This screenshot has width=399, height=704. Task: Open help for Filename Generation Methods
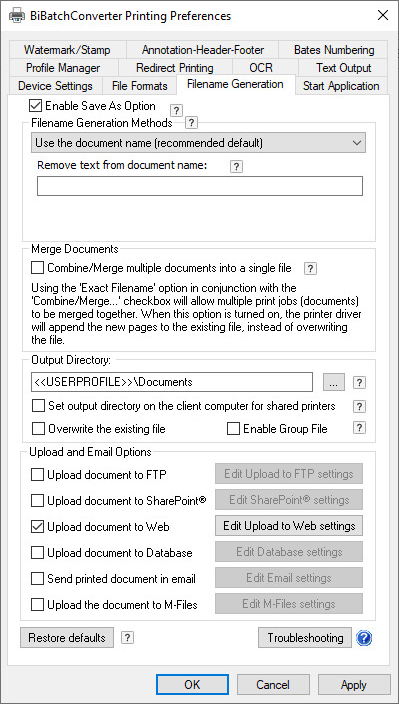click(192, 122)
